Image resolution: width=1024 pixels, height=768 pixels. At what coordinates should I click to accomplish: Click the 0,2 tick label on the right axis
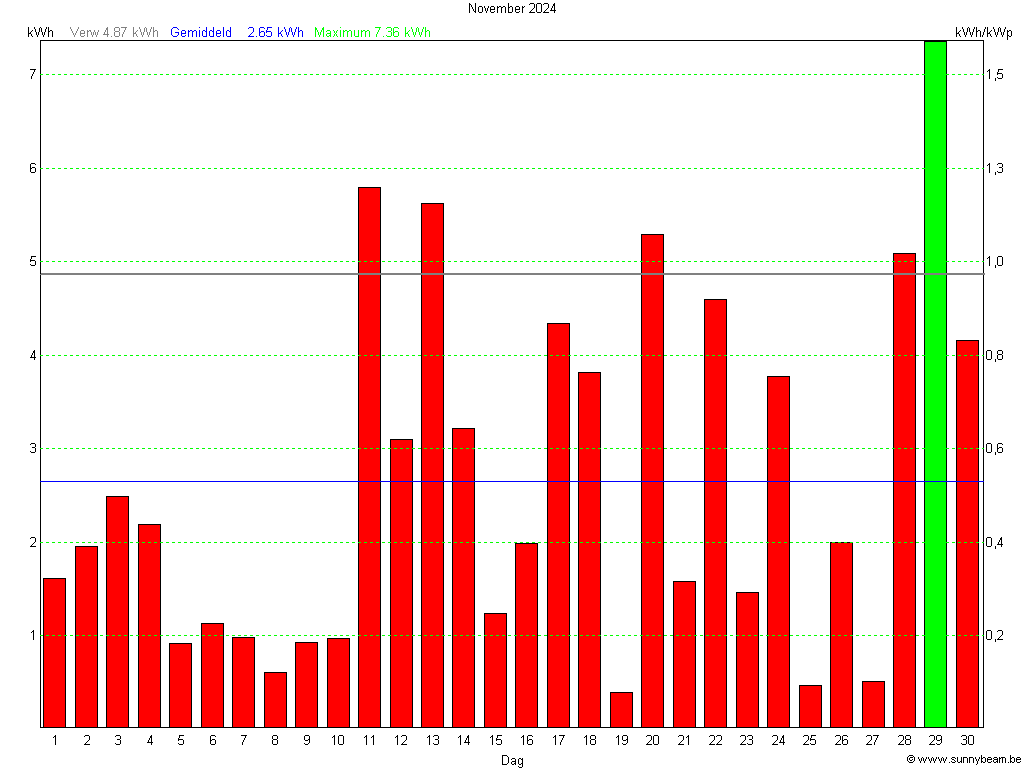pyautogui.click(x=995, y=635)
